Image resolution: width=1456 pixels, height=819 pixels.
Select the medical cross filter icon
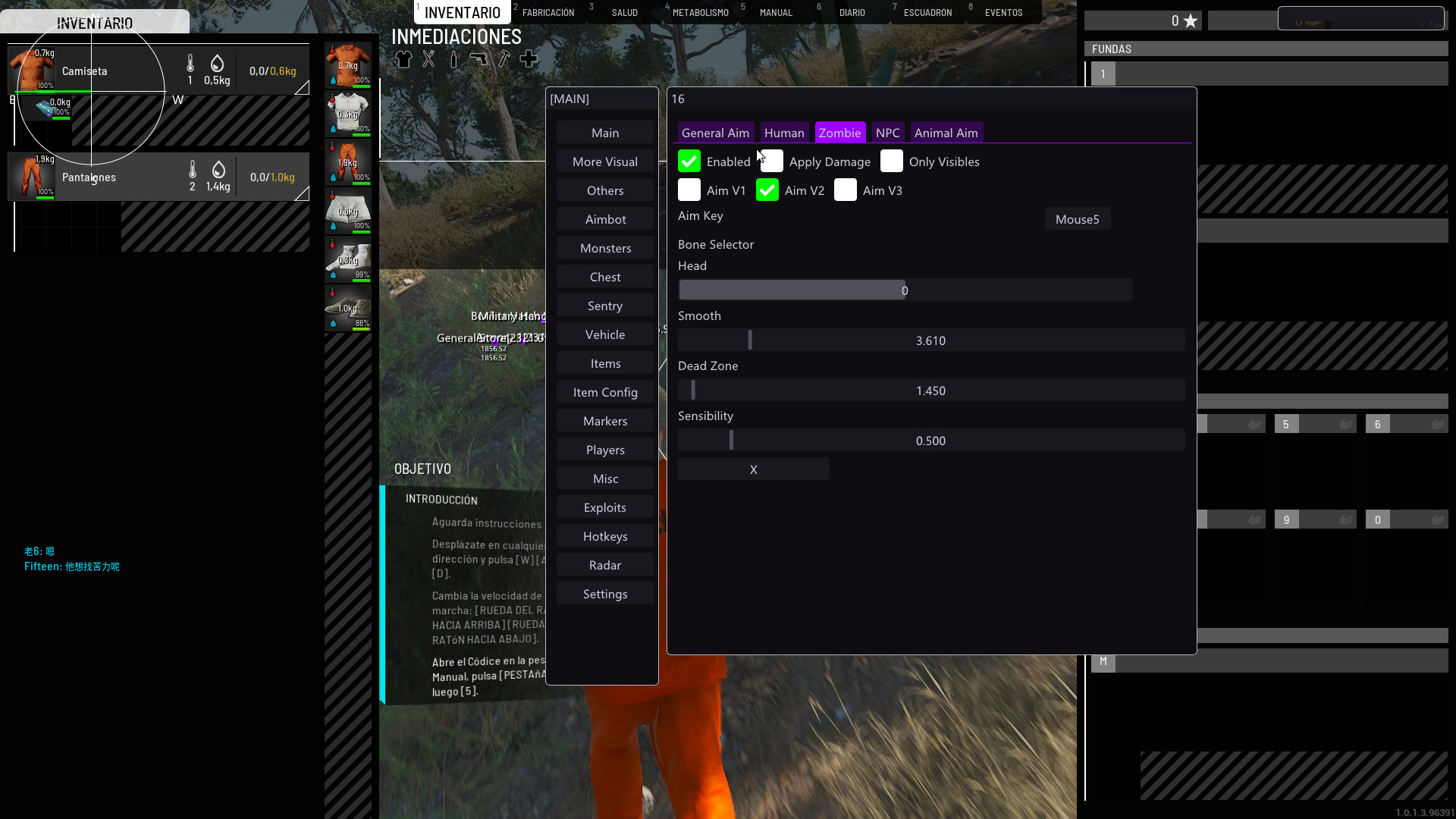pyautogui.click(x=529, y=59)
